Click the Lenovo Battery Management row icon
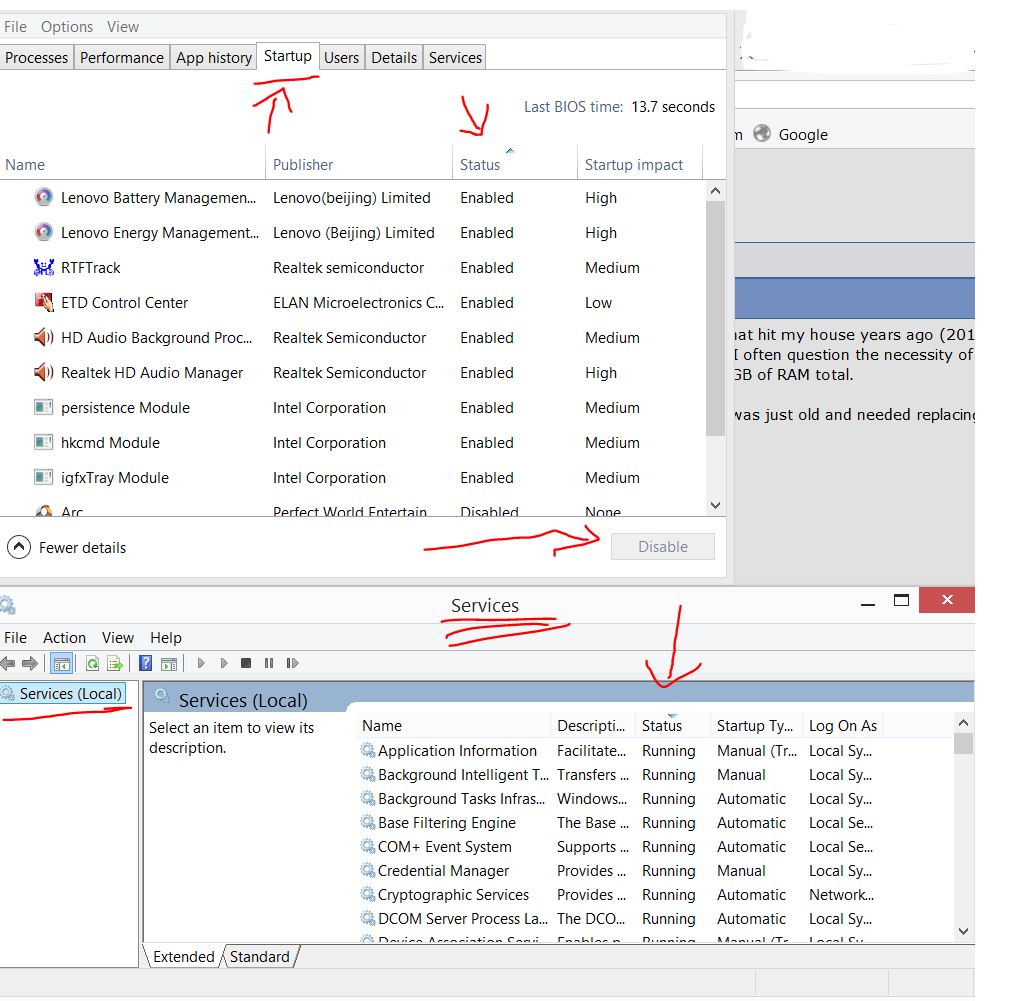 click(44, 197)
